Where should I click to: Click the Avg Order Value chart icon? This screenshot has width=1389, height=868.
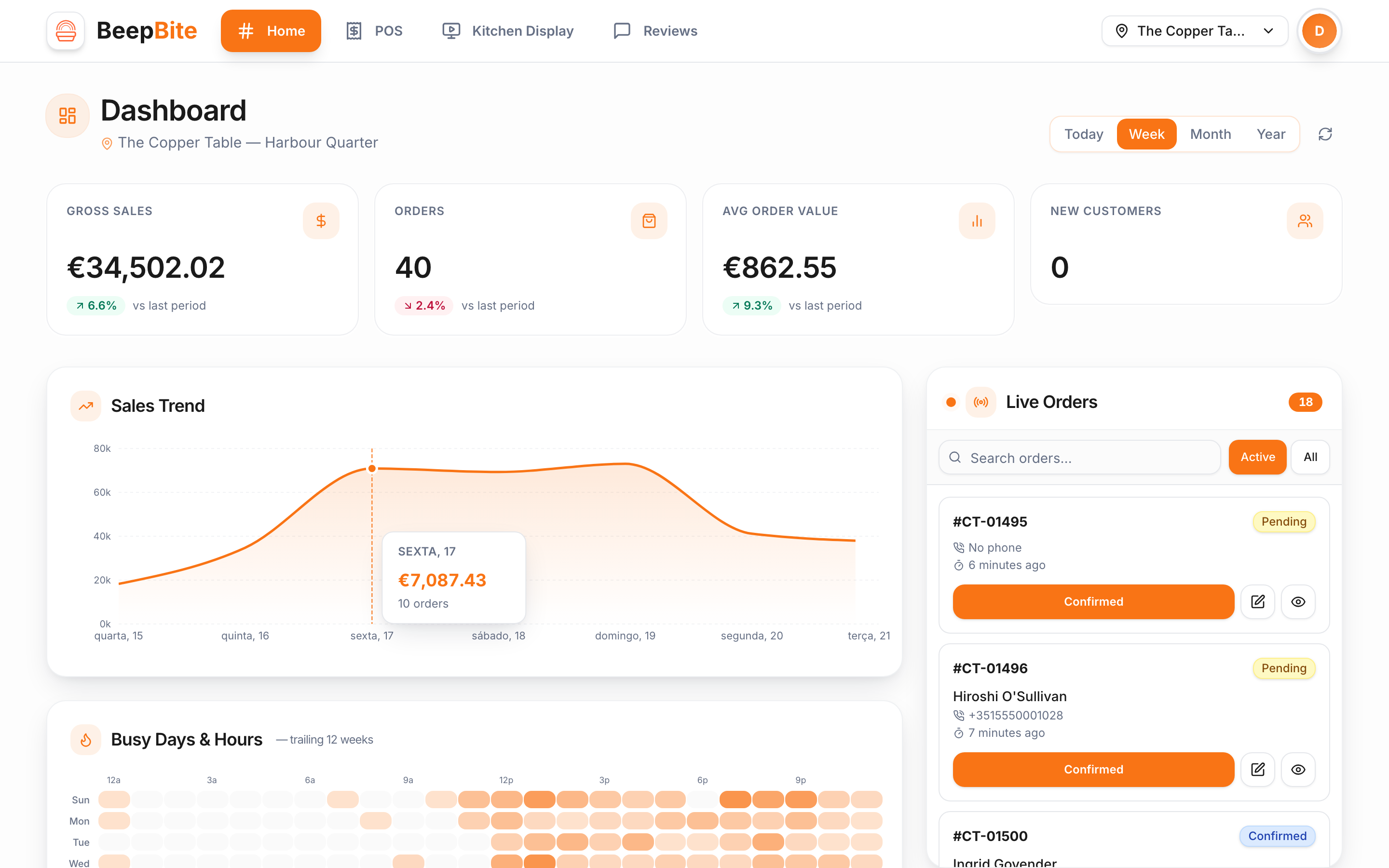(x=977, y=221)
